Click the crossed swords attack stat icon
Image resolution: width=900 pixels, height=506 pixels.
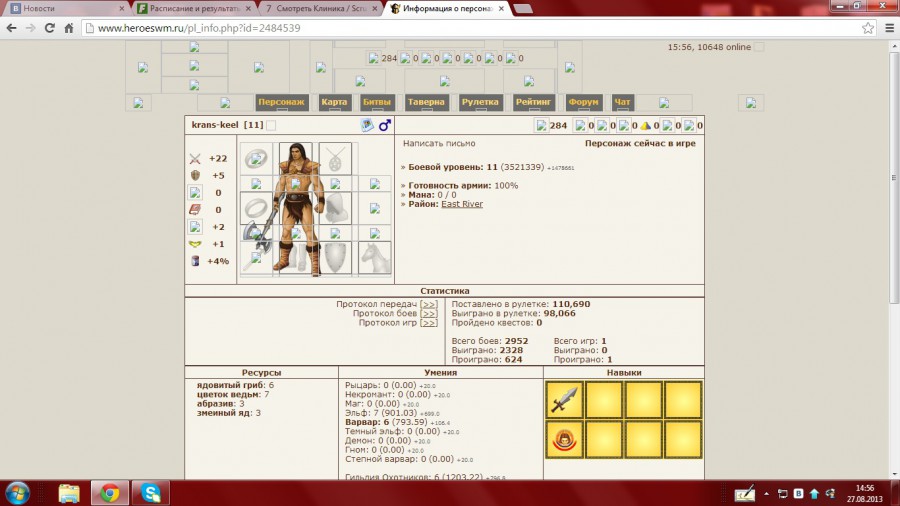click(195, 159)
